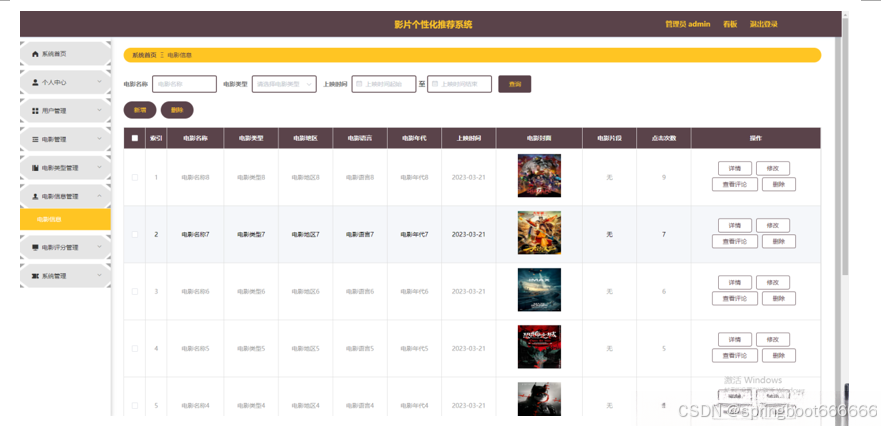881x426 pixels.
Task: Click the person icon beside 个人中心
Action: click(x=35, y=83)
